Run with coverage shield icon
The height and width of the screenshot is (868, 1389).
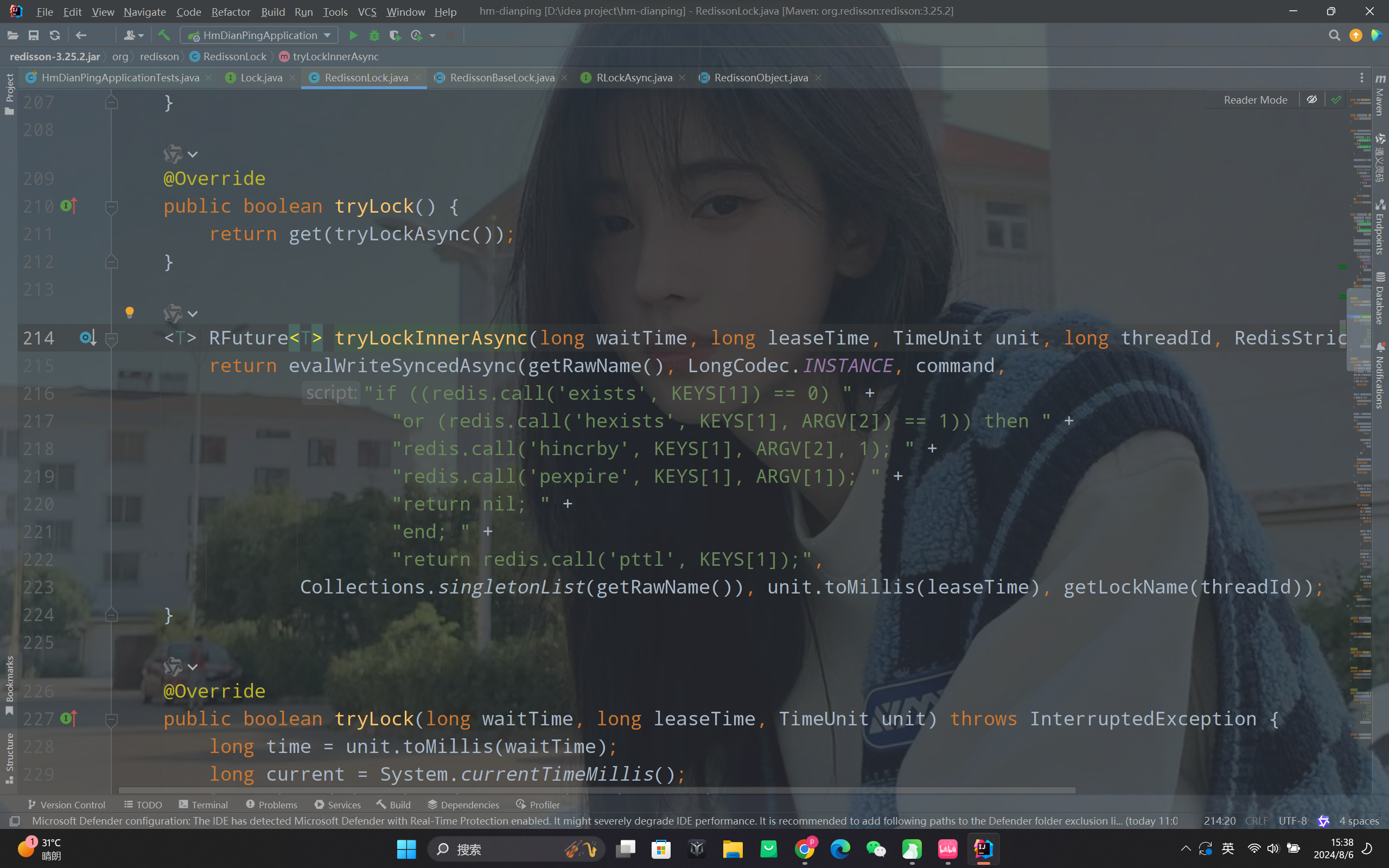click(x=395, y=36)
